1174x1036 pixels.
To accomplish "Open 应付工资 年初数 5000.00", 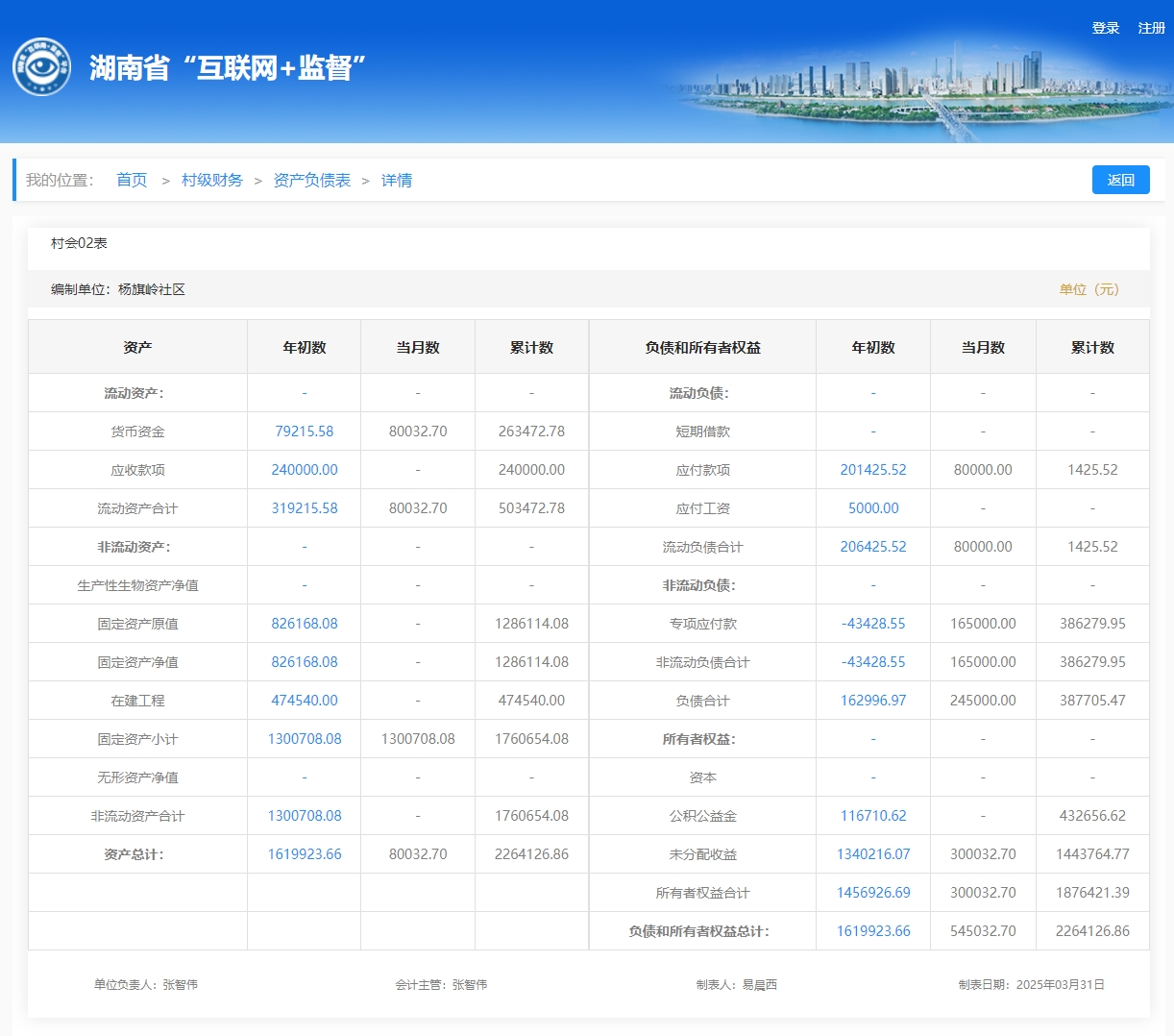I will pos(873,508).
